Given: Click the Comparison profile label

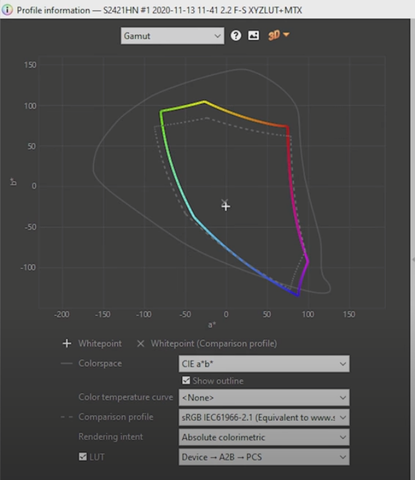Looking at the screenshot, I should point(116,417).
